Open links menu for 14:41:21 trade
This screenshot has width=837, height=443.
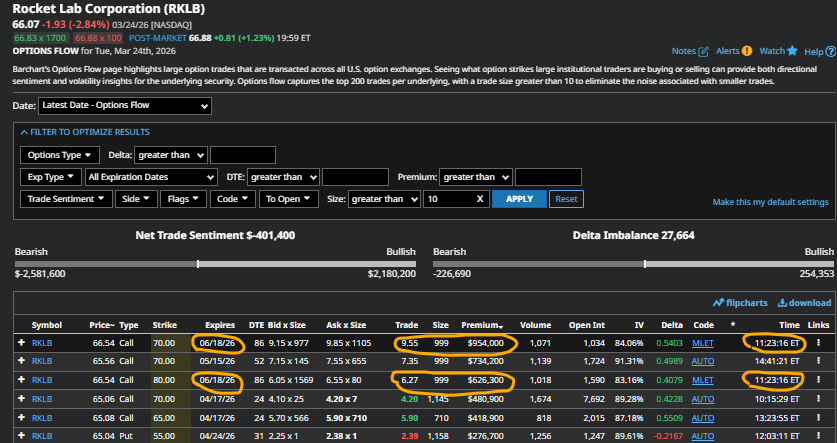click(x=818, y=359)
